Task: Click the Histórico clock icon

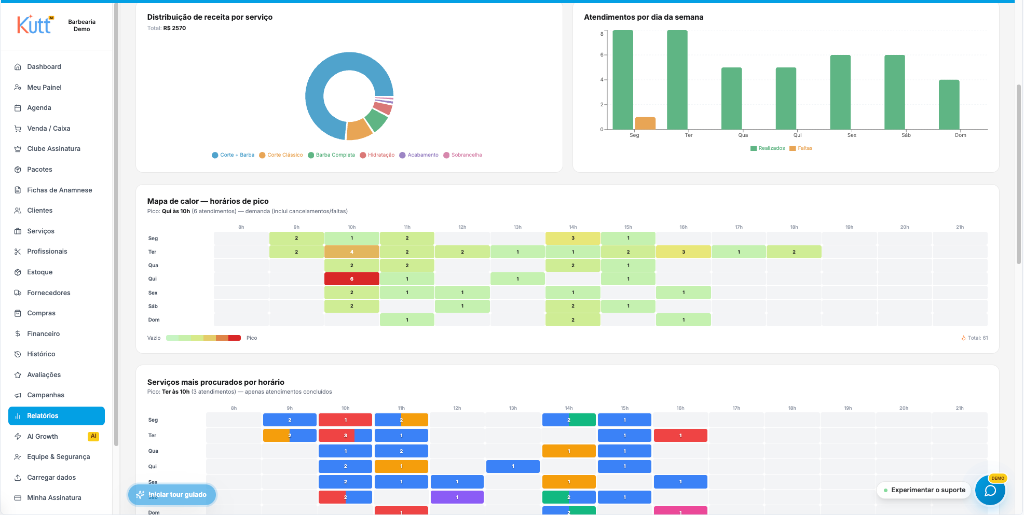Action: (x=18, y=354)
